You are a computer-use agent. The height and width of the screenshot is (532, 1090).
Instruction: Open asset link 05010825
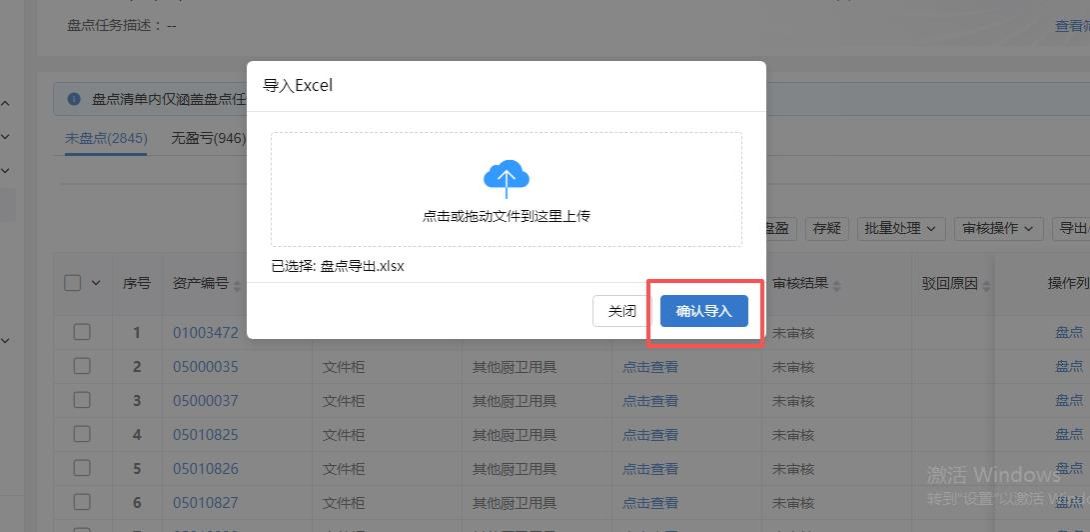tap(206, 435)
